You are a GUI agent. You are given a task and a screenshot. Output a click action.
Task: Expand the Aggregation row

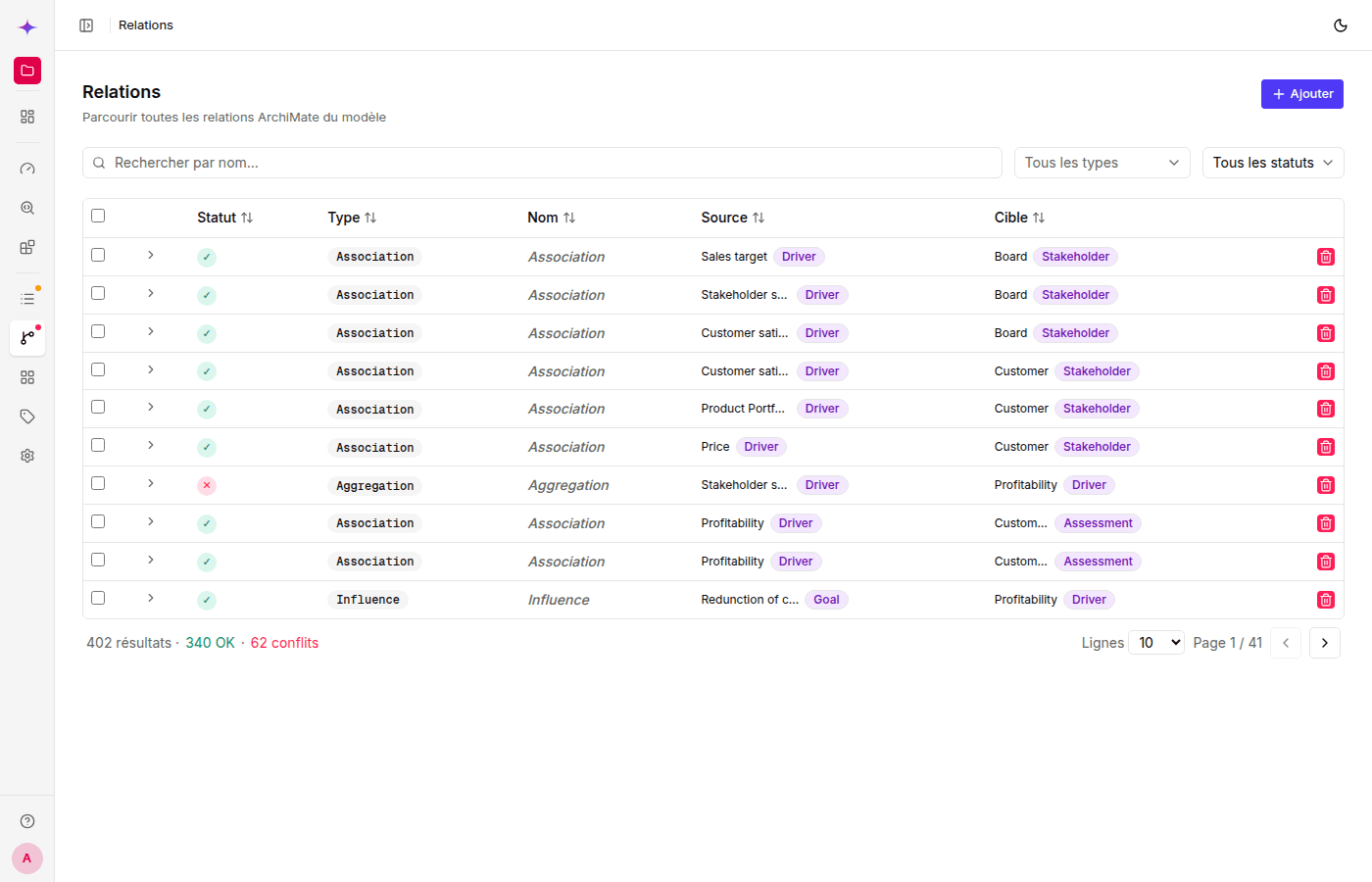(150, 483)
